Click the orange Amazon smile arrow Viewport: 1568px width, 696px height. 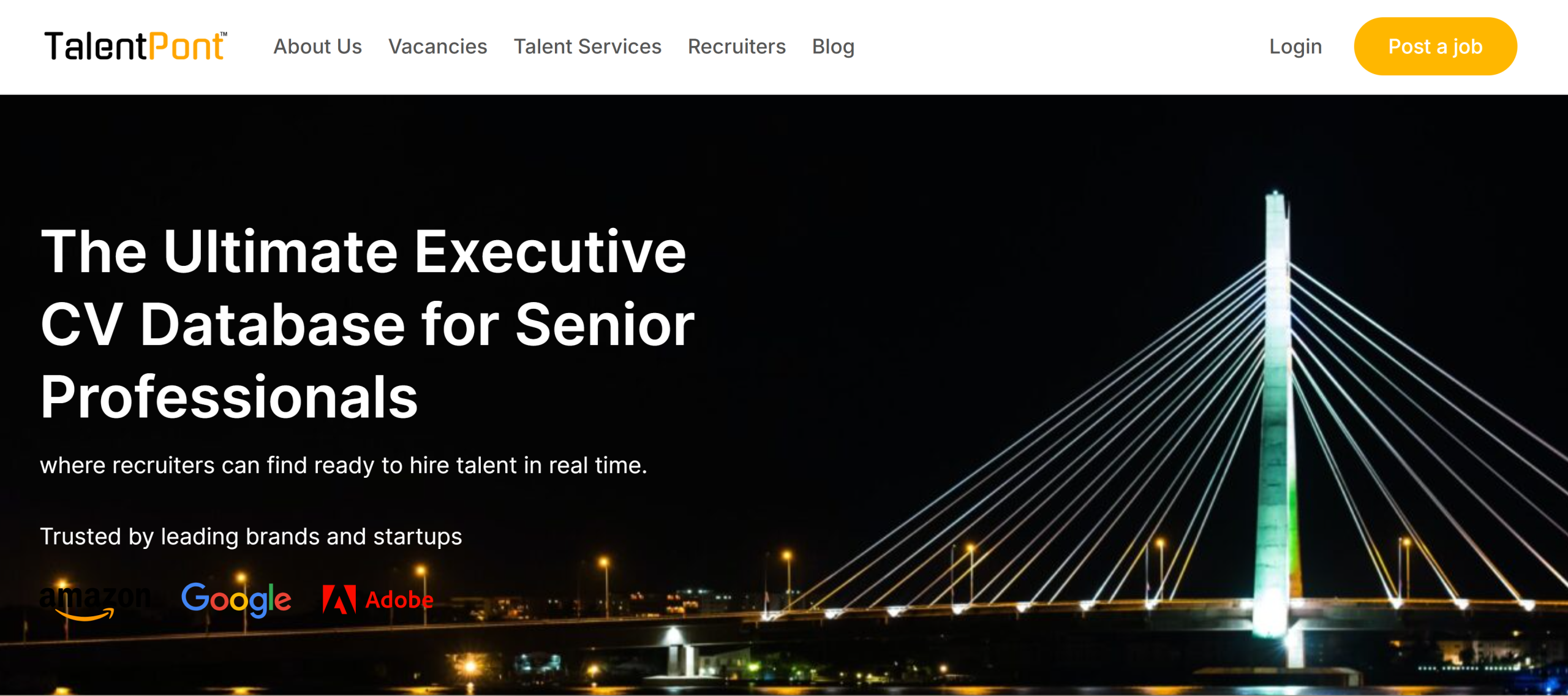(x=86, y=615)
